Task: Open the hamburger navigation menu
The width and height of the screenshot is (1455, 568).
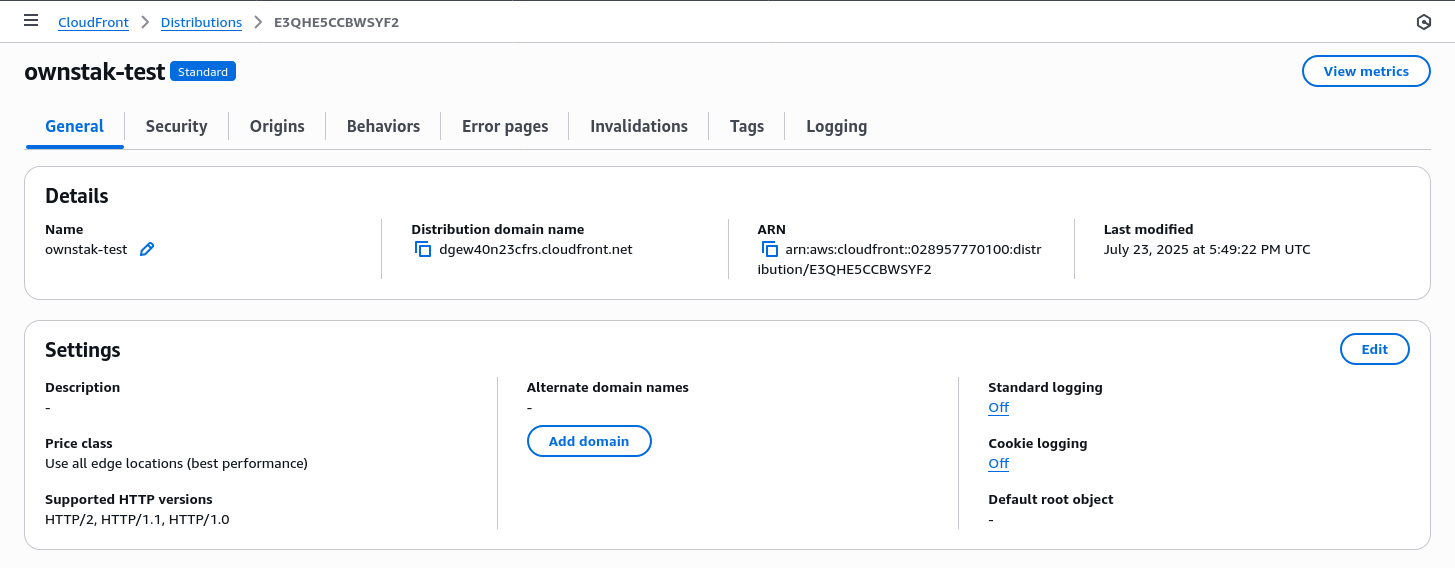Action: tap(31, 21)
